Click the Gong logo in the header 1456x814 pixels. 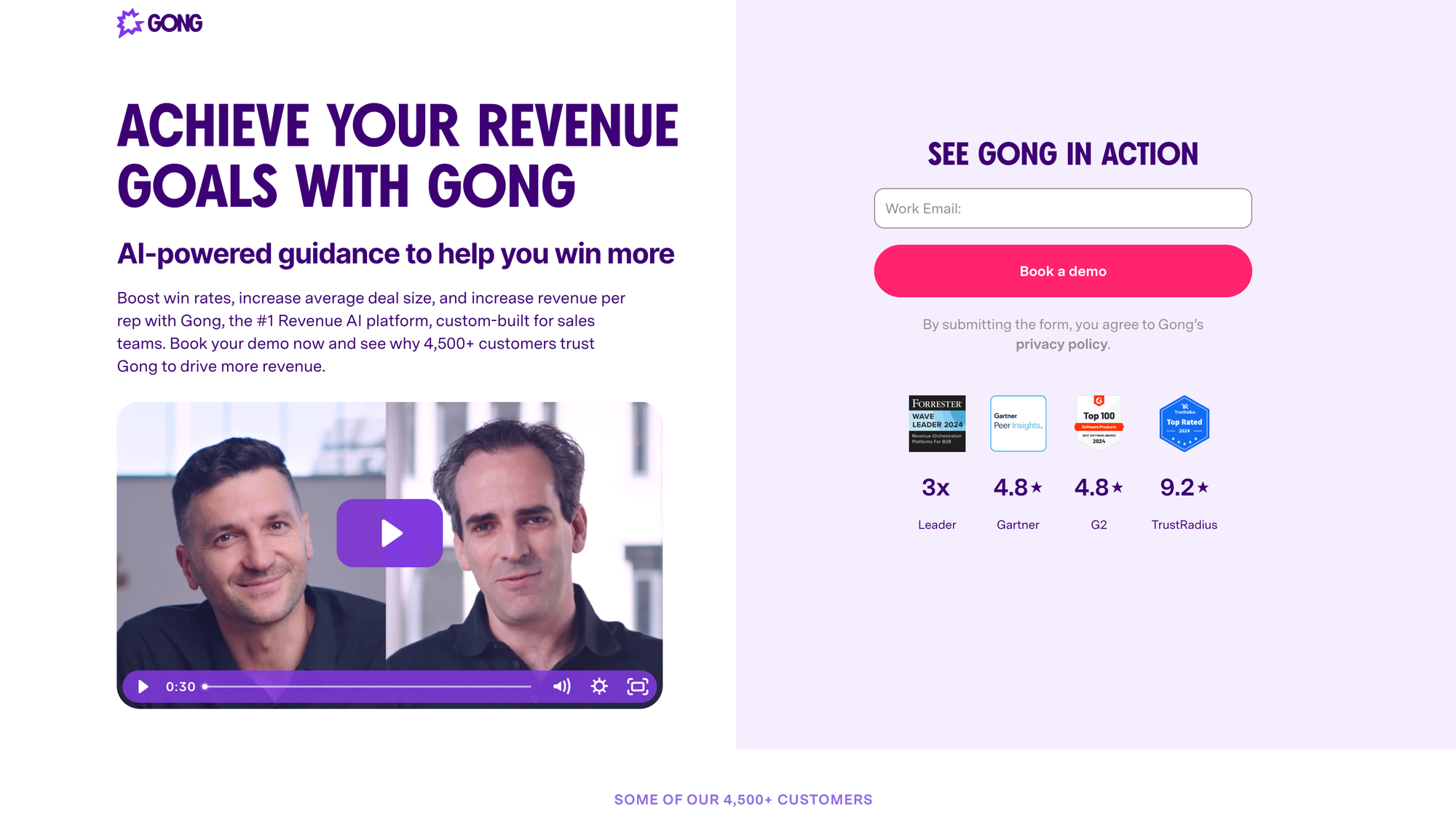[159, 23]
